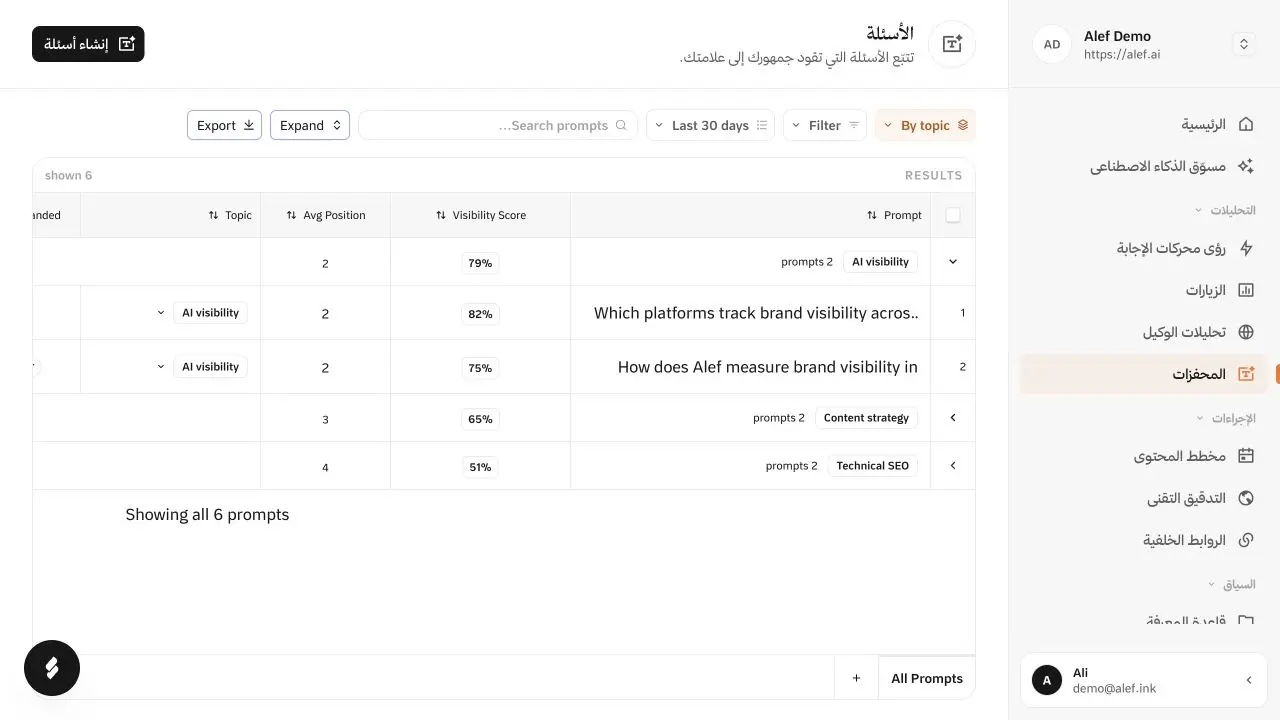Collapse the التحليلات sidebar section
The image size is (1280, 720).
[1227, 211]
